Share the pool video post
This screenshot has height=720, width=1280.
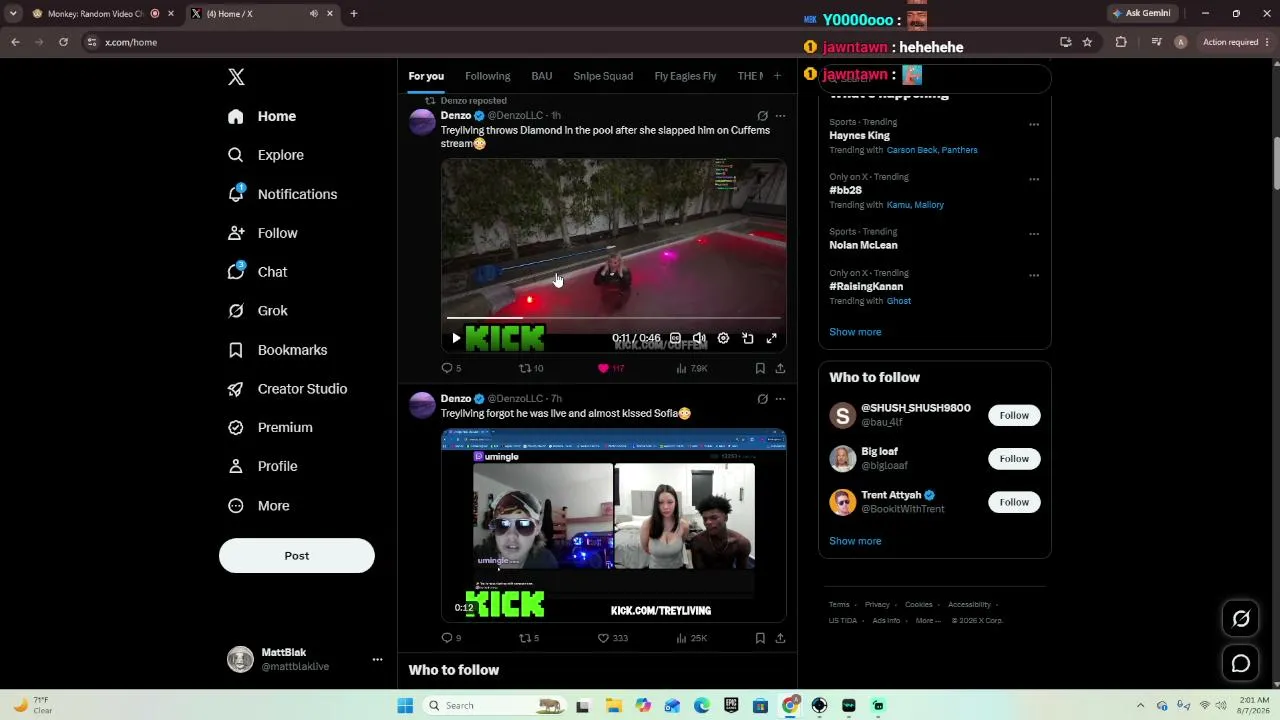pyautogui.click(x=780, y=368)
